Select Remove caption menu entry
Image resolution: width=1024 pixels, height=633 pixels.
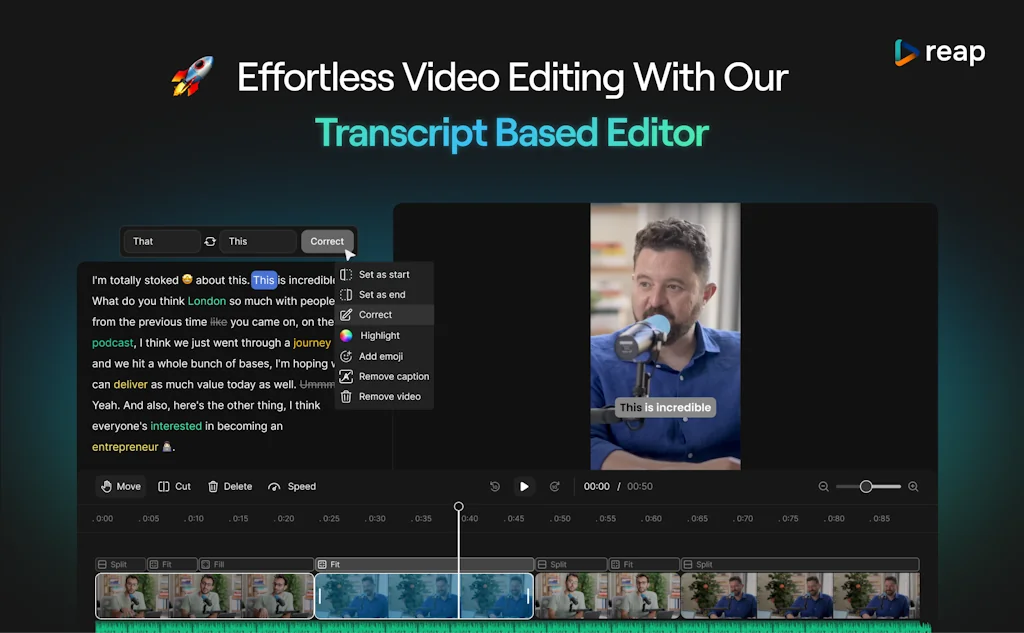[x=393, y=377]
